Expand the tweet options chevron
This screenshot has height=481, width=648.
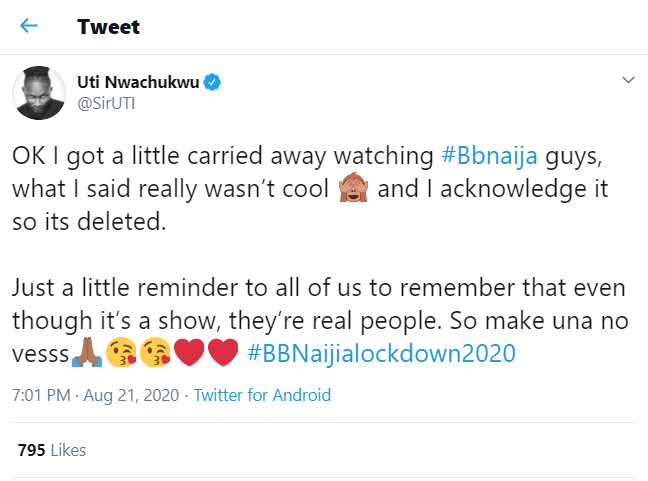[627, 80]
